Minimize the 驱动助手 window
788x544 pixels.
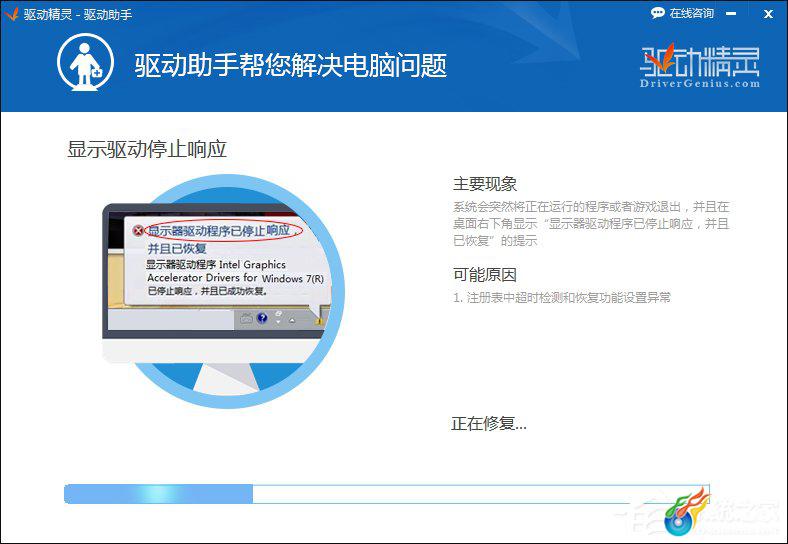coord(731,14)
